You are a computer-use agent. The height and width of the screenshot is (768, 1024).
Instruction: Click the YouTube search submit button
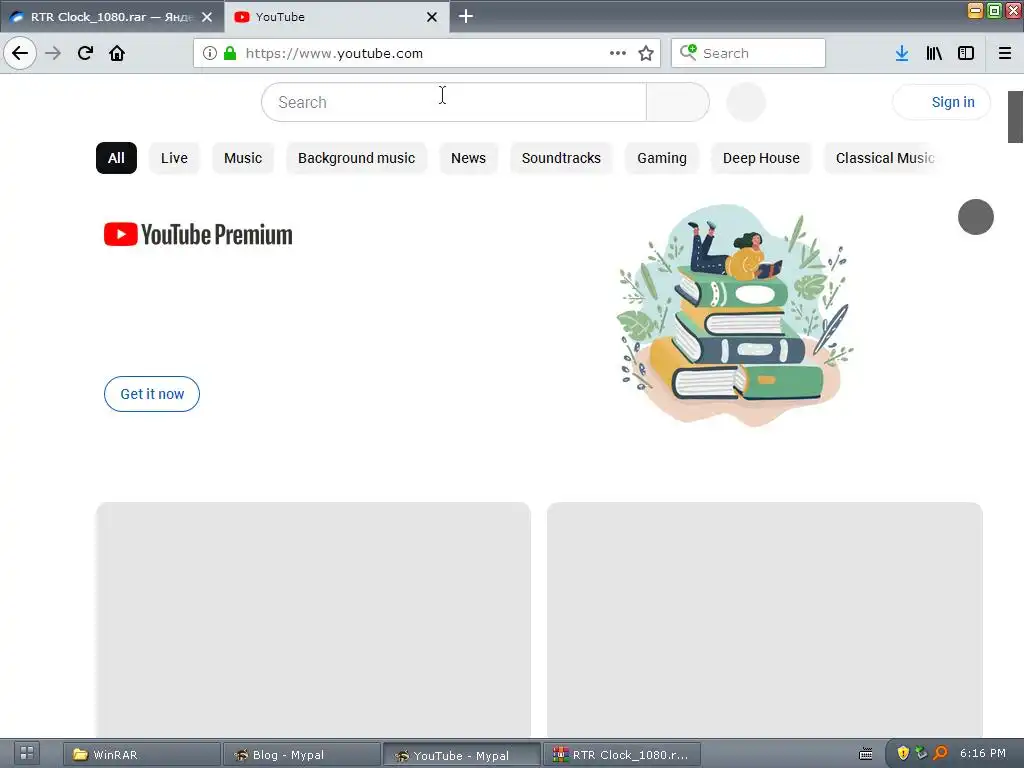point(678,102)
